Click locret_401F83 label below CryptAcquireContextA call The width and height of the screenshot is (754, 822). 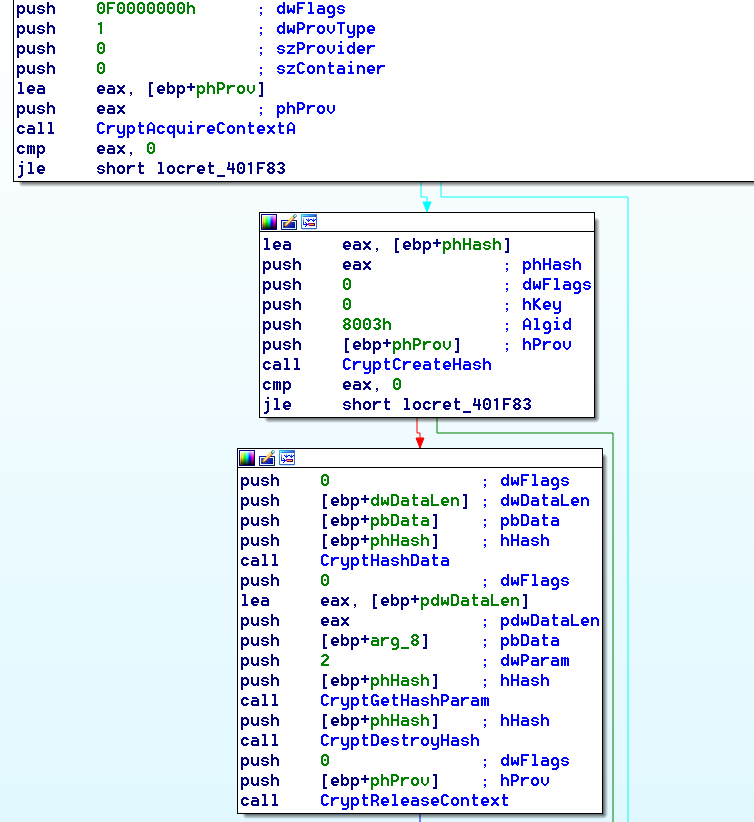(x=220, y=169)
